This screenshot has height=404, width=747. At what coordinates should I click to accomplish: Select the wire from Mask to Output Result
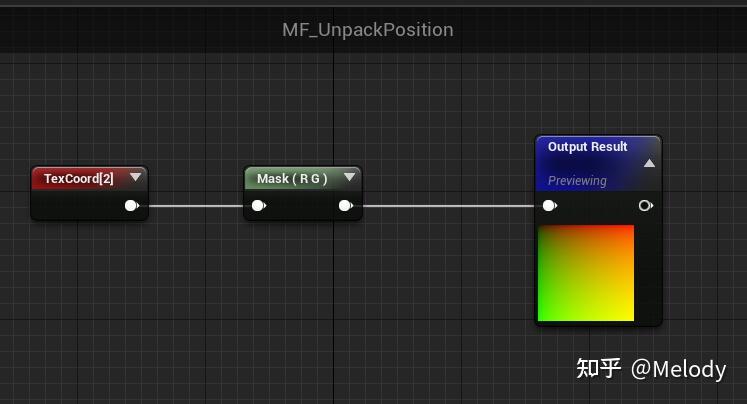click(450, 206)
